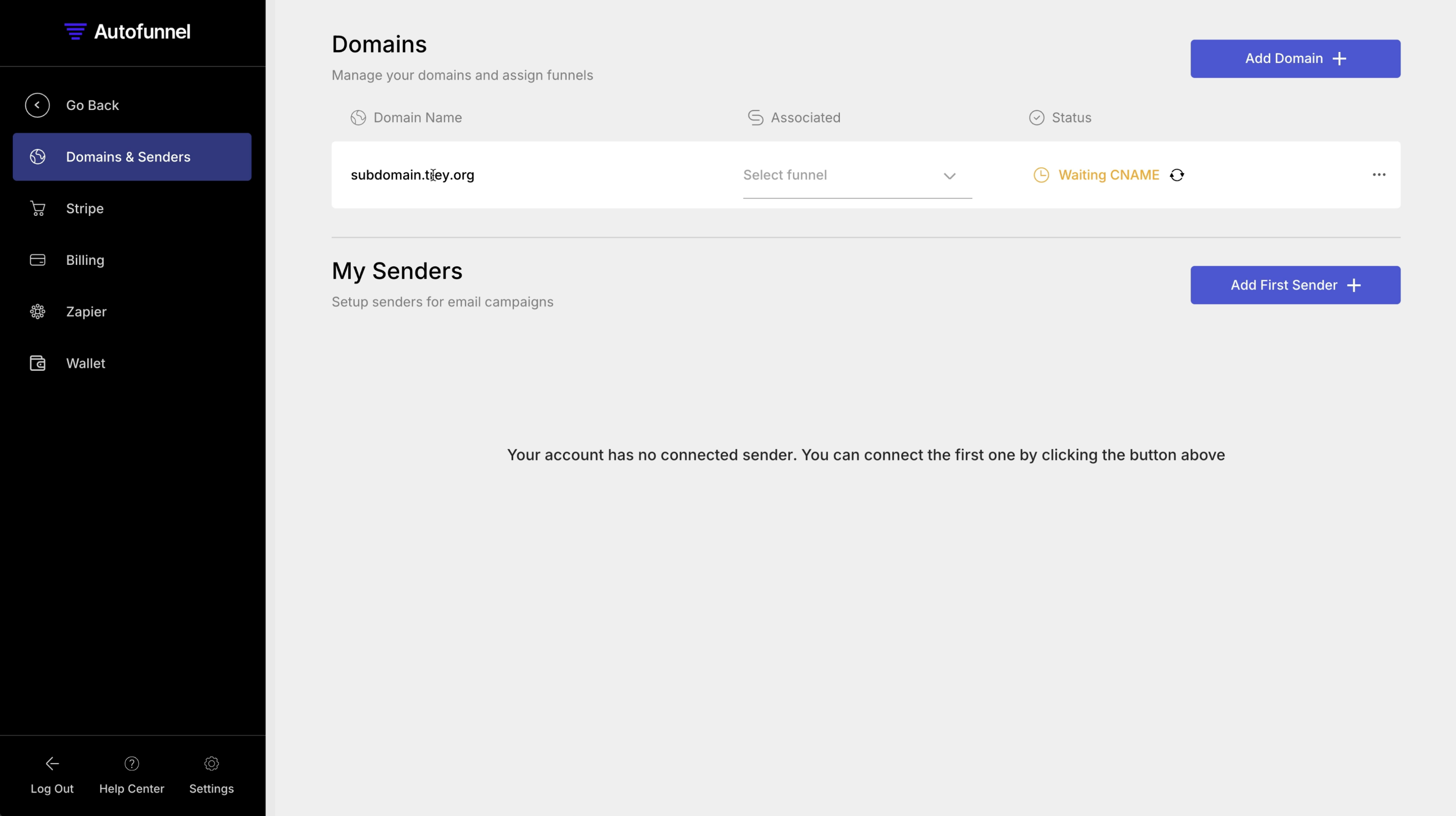Click the CNAME status refresh icon

(x=1177, y=175)
